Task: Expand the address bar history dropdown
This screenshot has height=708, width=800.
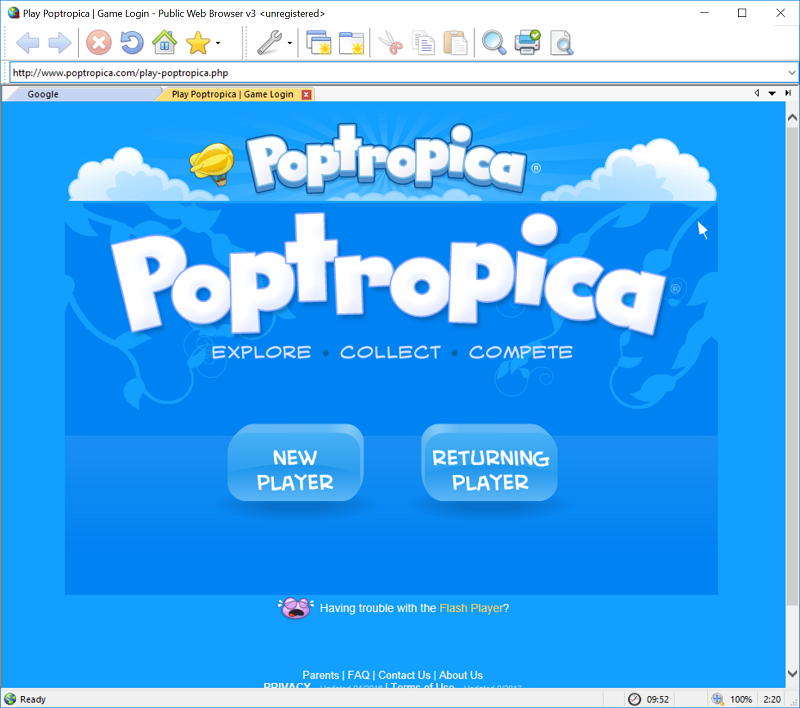Action: (x=791, y=72)
